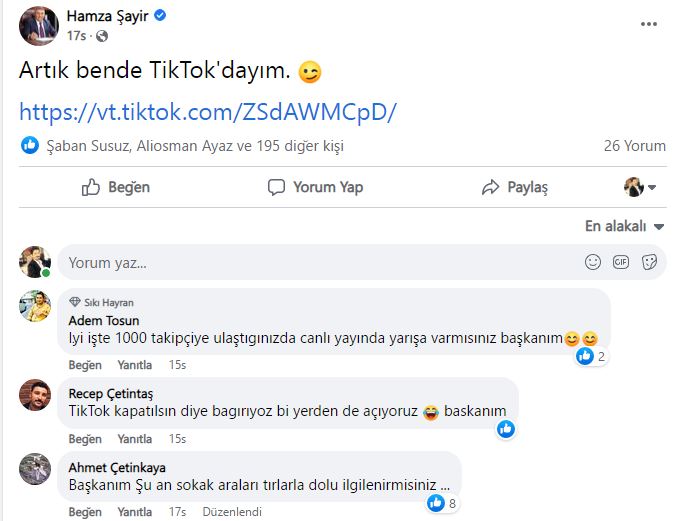Open the profile switcher dropdown beside Paylaş

point(640,187)
